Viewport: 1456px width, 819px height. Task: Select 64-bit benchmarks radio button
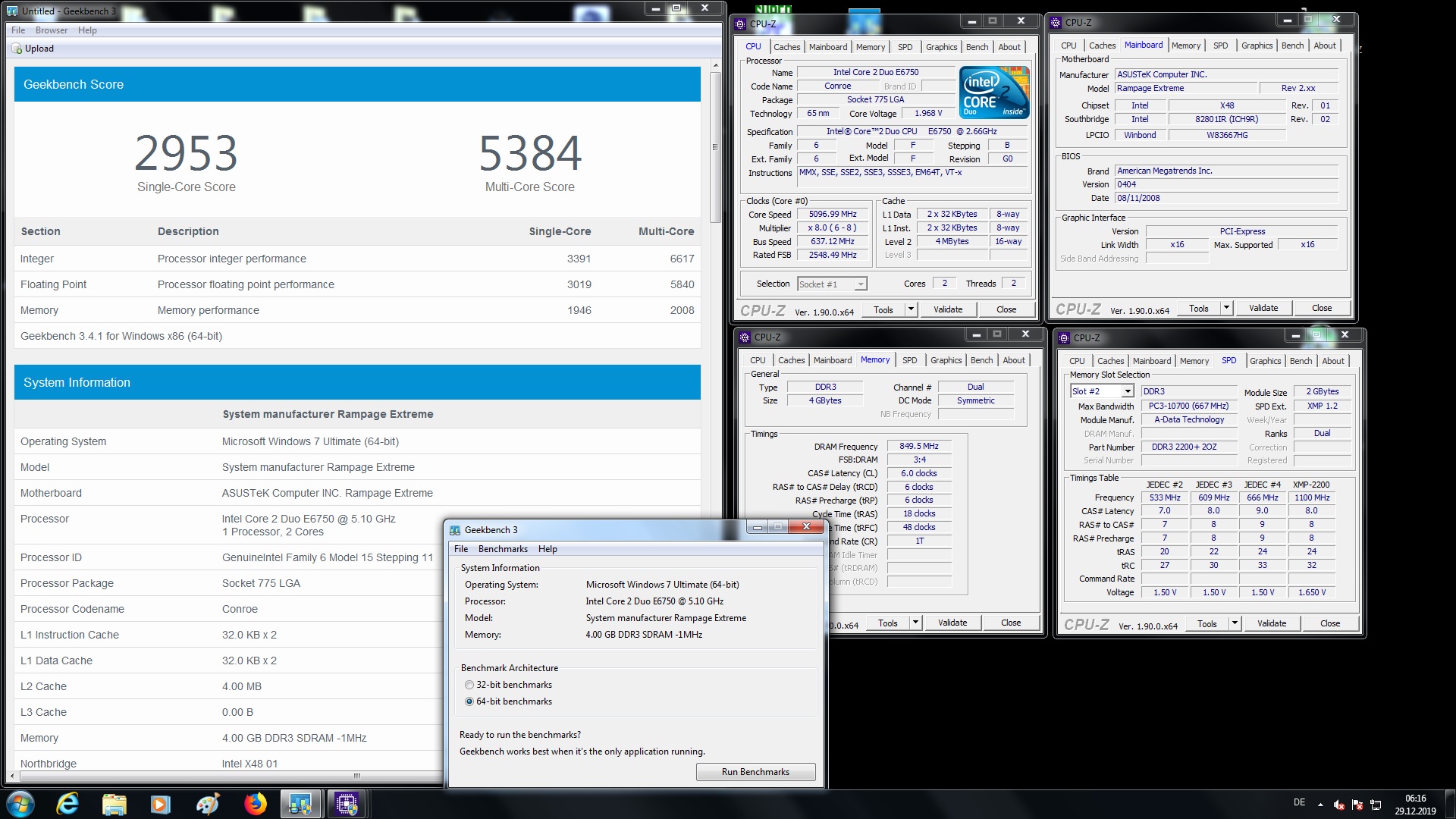(x=469, y=701)
